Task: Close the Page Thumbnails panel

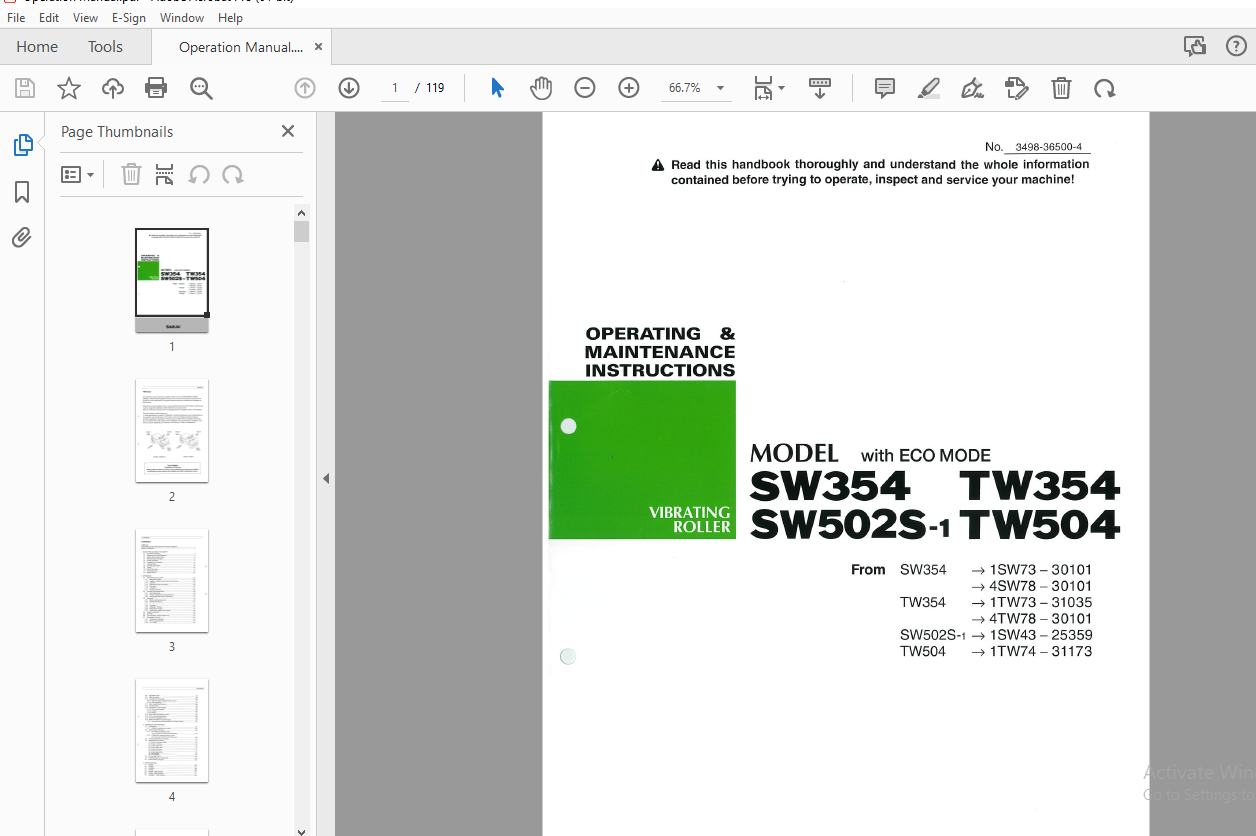Action: (x=288, y=131)
